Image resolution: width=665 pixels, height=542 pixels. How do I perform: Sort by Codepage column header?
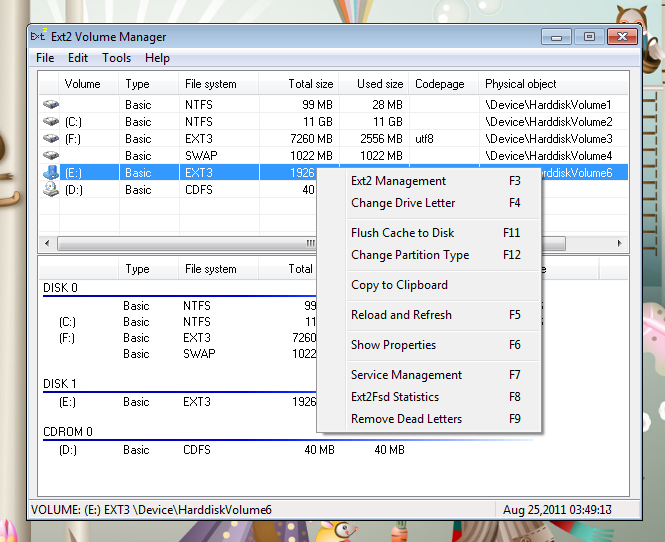[x=444, y=84]
